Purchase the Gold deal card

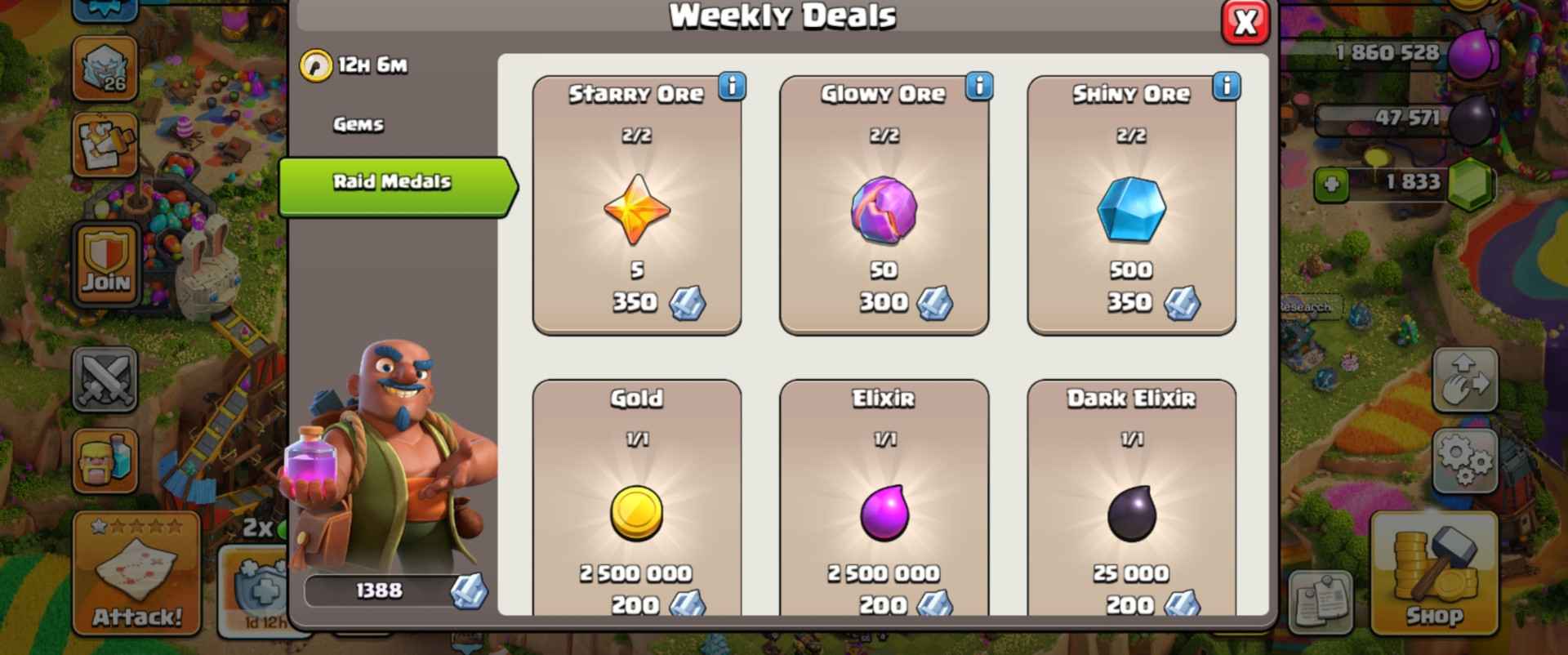point(637,497)
